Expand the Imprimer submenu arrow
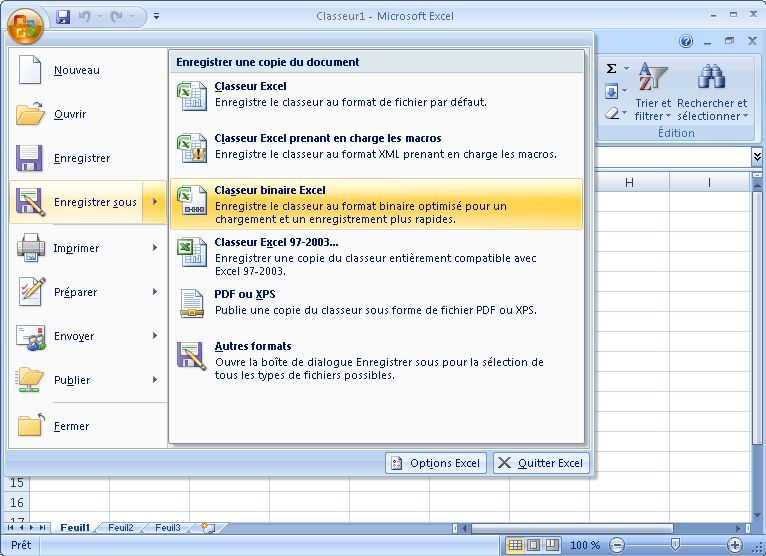The width and height of the screenshot is (766, 556). tap(155, 248)
